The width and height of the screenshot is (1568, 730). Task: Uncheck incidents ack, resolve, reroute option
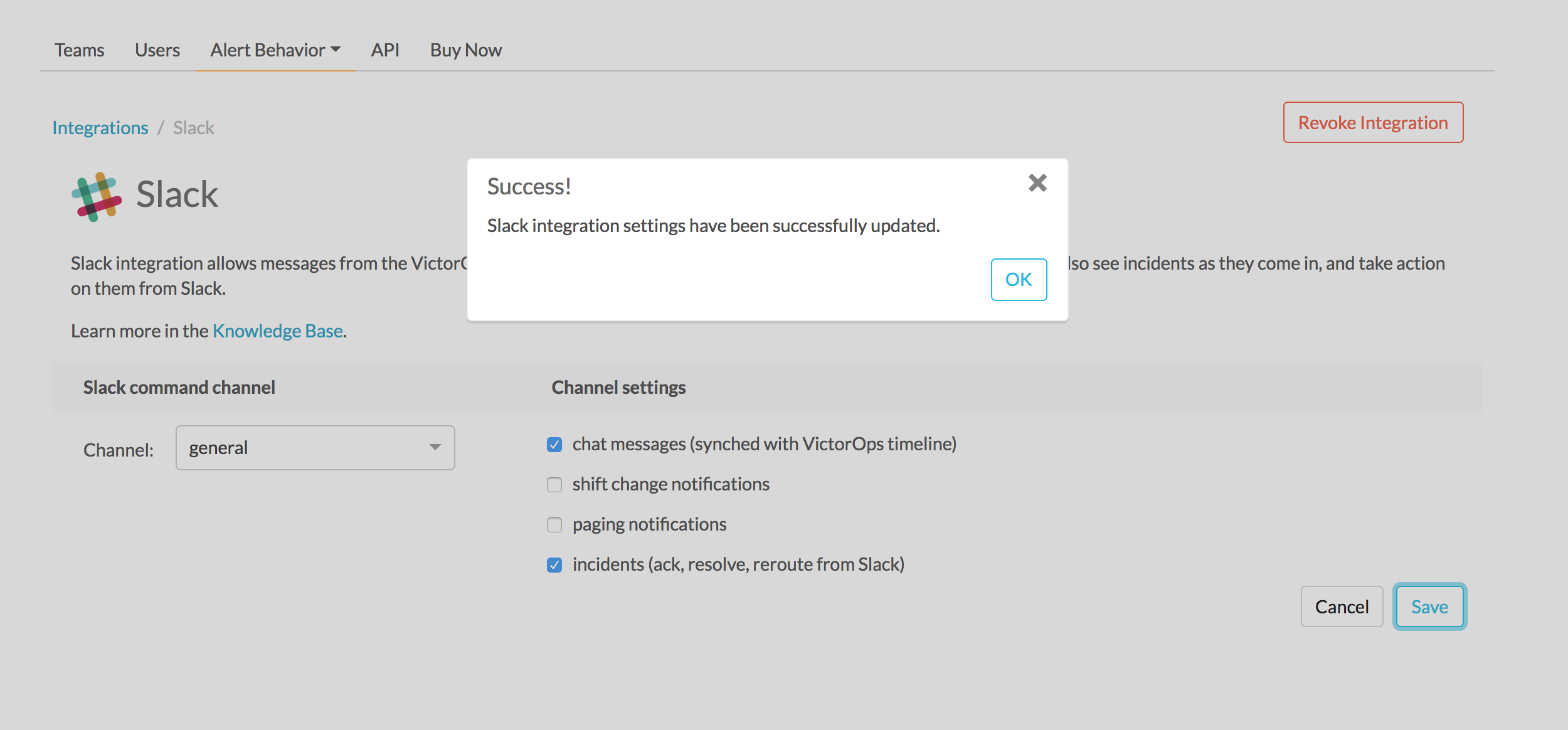(554, 565)
